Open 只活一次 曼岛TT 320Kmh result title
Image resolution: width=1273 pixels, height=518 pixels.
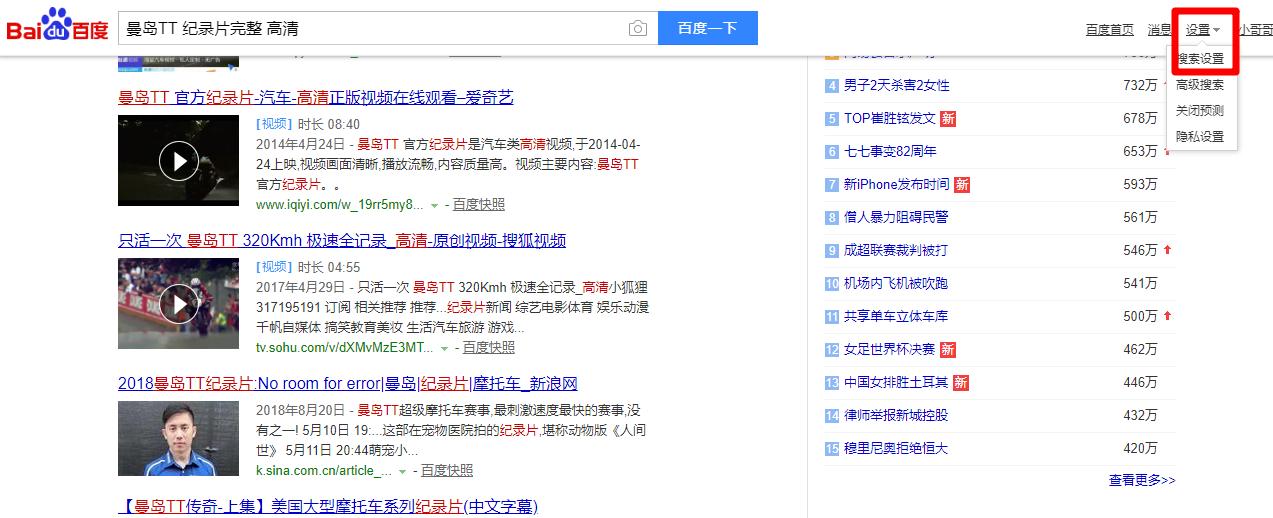point(342,240)
